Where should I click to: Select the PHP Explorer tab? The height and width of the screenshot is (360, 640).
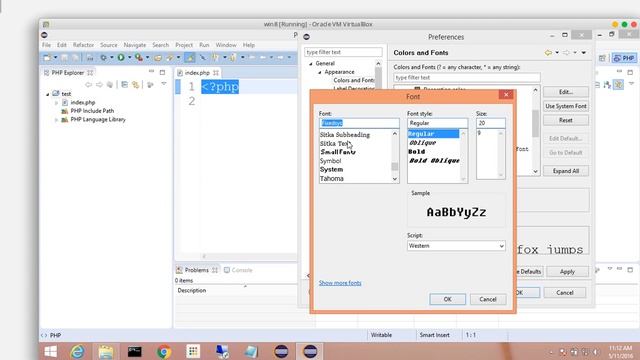(68, 73)
